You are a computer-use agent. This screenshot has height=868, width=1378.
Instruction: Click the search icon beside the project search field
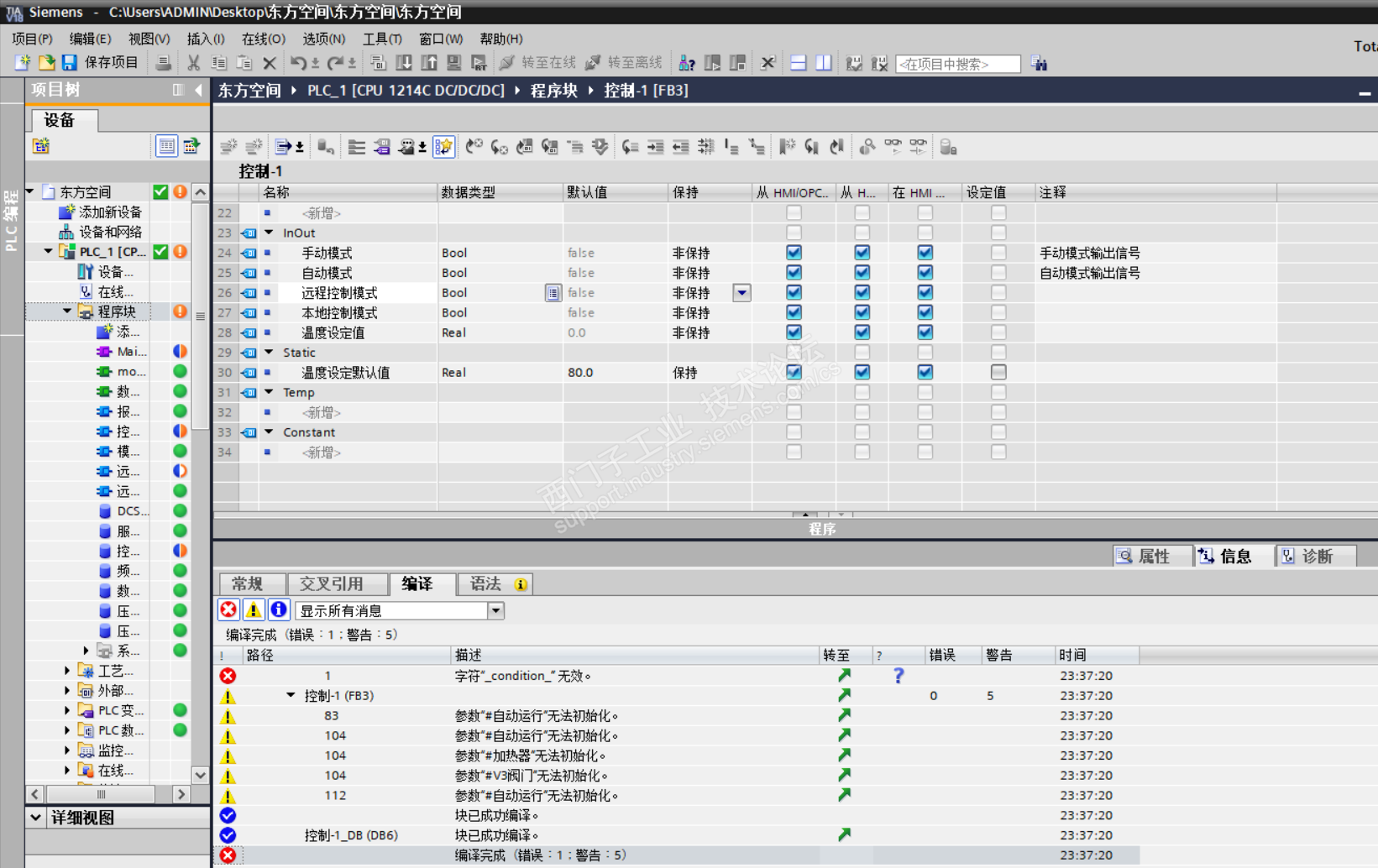coord(1039,64)
